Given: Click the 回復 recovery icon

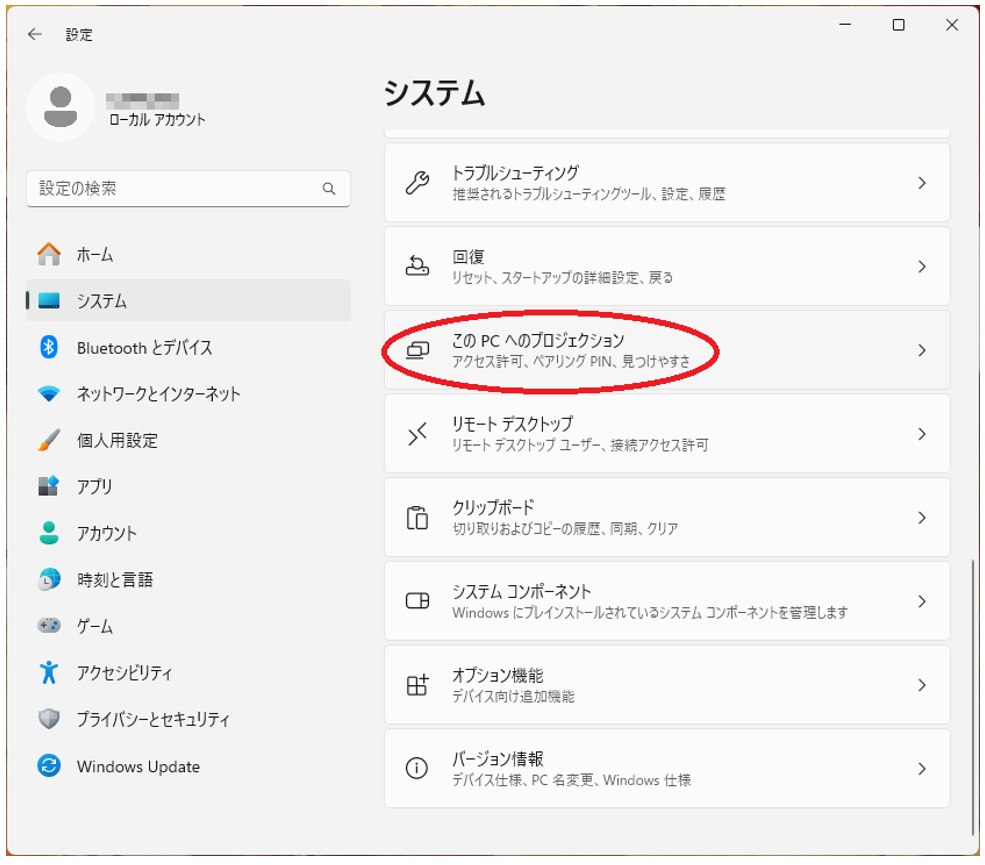Looking at the screenshot, I should click(417, 266).
